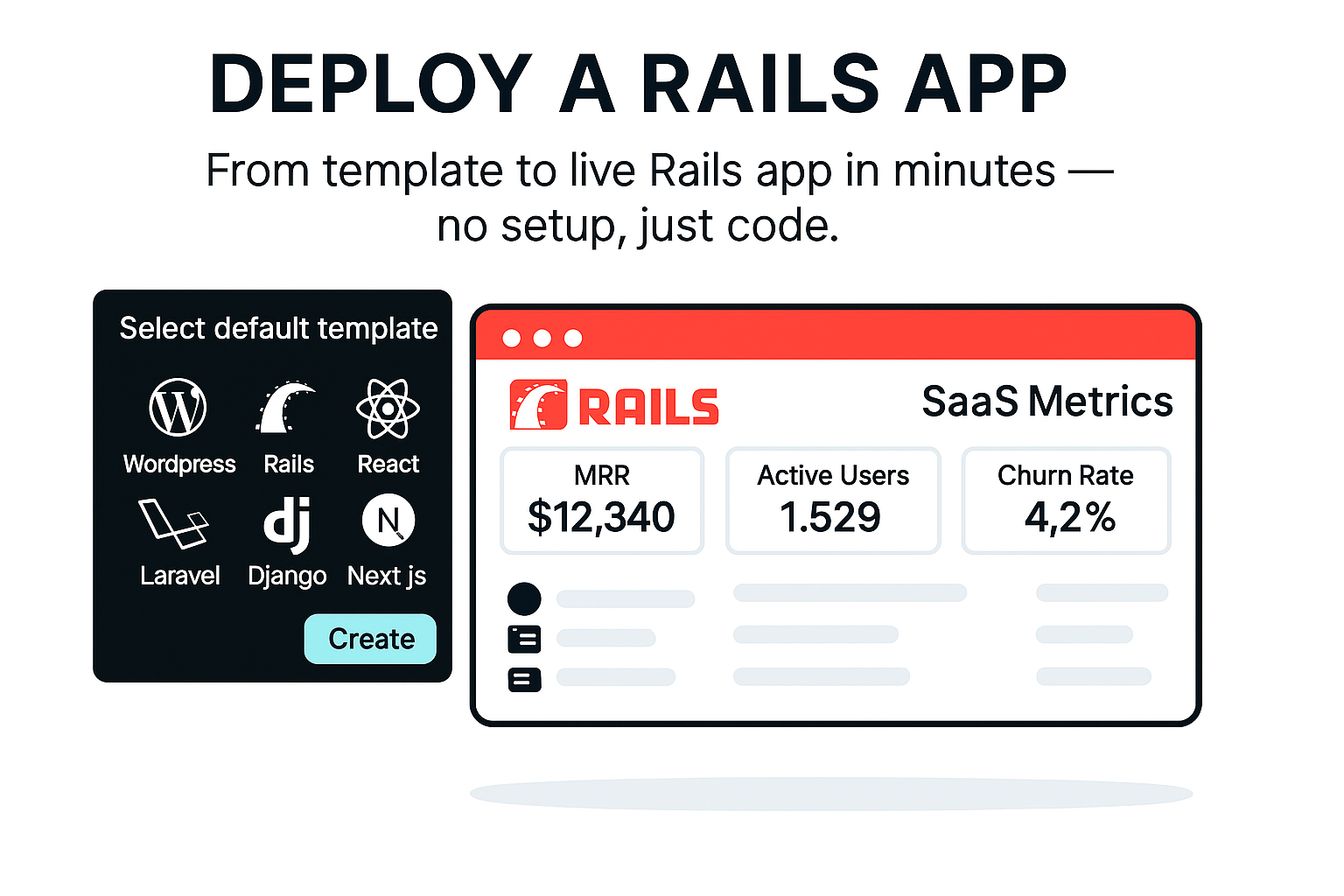The image size is (1344, 896).
Task: Click the third window dot in red bar
Action: pyautogui.click(x=573, y=339)
